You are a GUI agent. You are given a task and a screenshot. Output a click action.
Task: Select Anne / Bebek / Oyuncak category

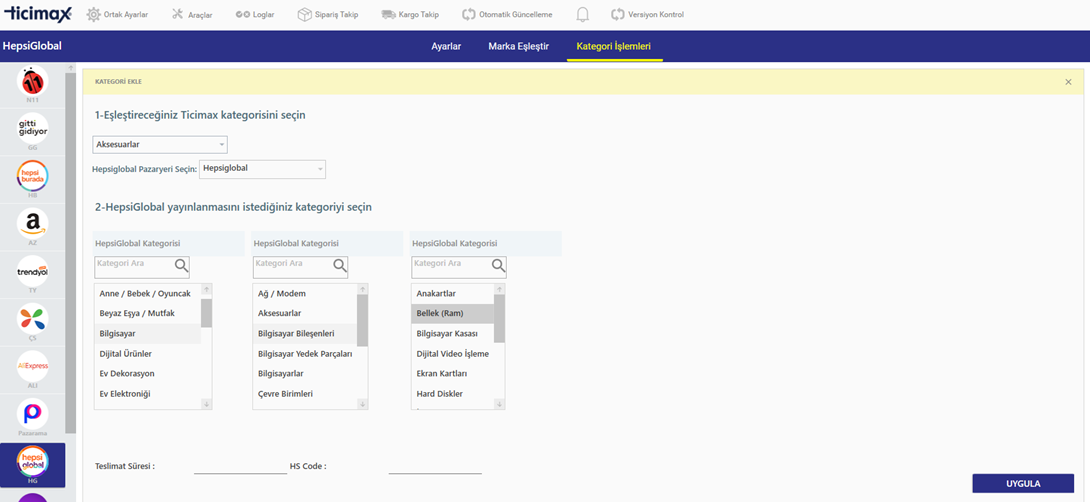tap(147, 293)
